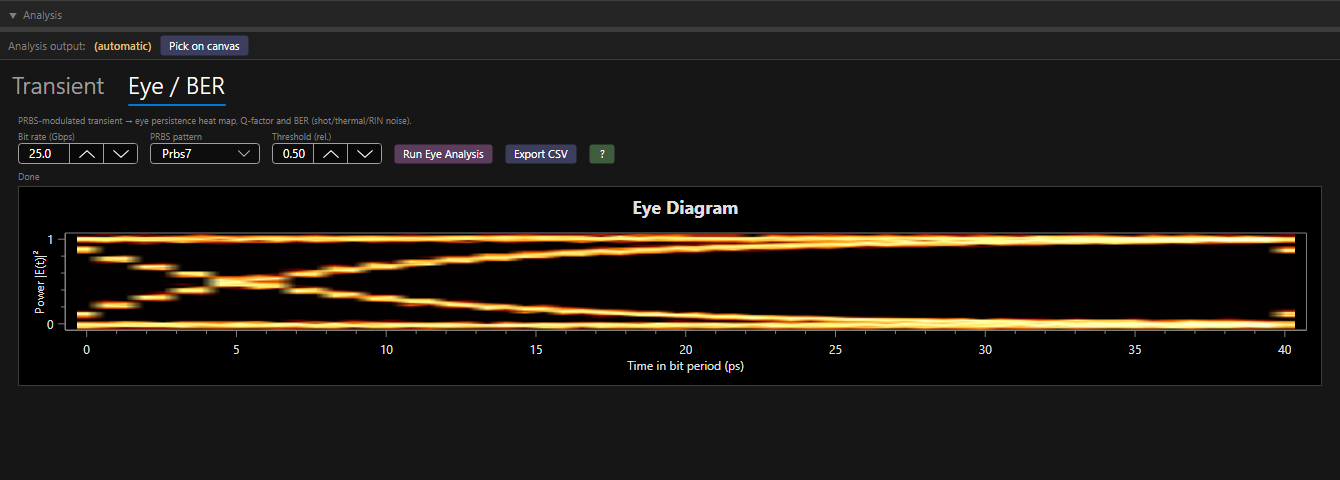Export results via Export CSV
Viewport: 1340px width, 480px height.
pos(541,154)
